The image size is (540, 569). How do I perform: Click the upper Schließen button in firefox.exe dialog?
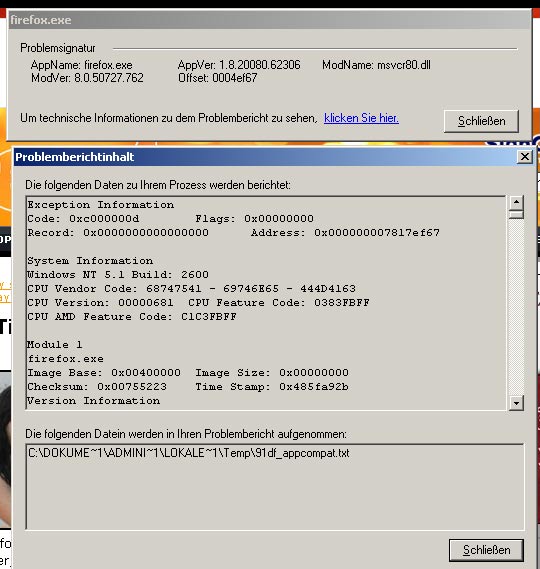pyautogui.click(x=481, y=121)
